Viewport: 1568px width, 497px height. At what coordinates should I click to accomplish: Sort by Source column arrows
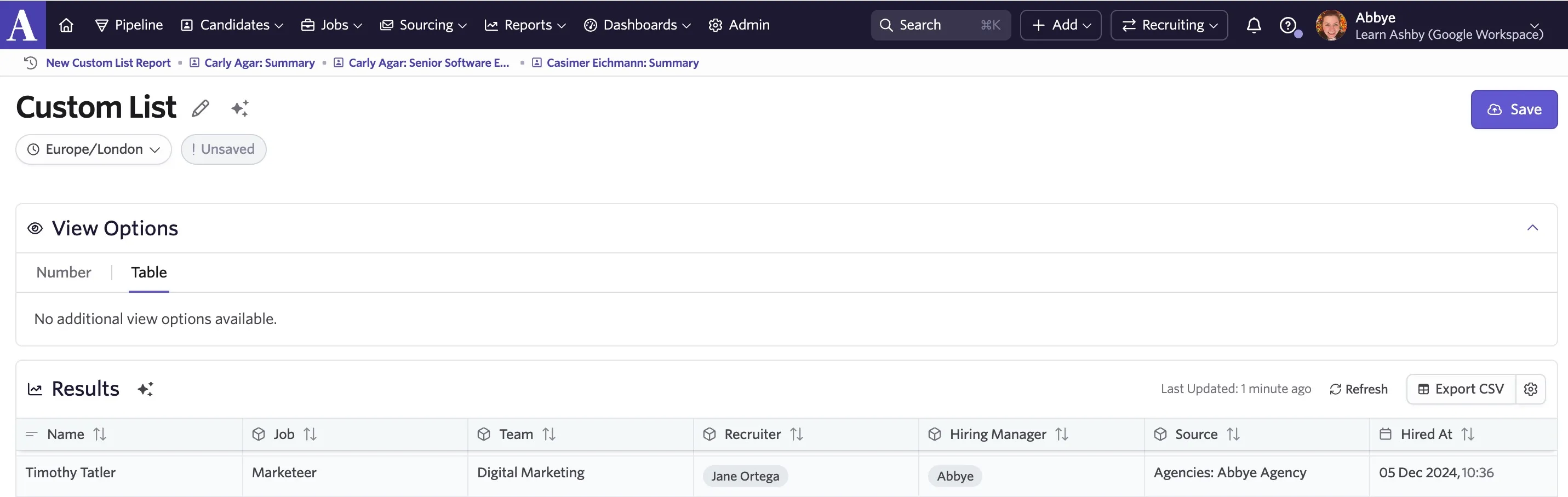click(1233, 434)
